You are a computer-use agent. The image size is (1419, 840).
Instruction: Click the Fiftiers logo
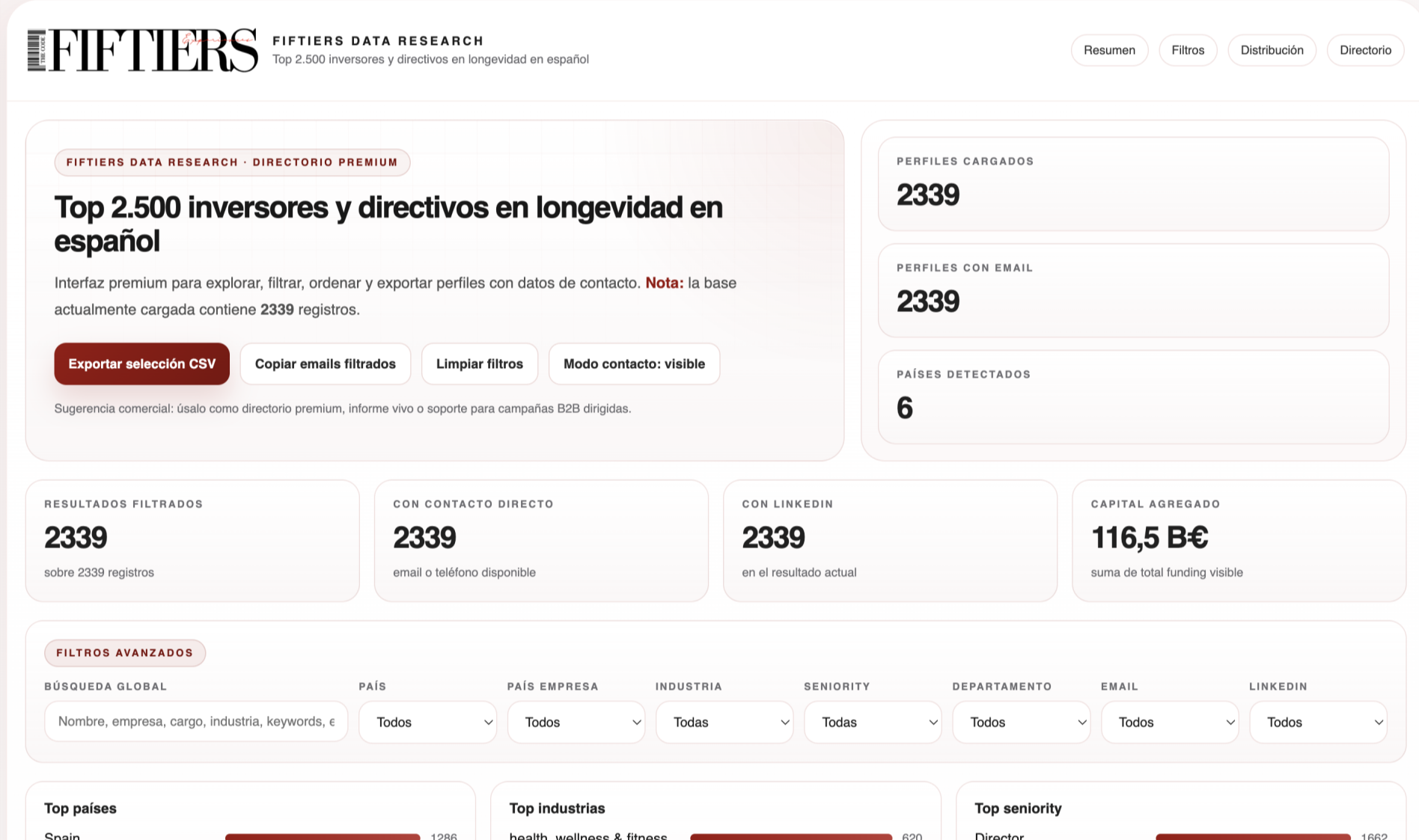pyautogui.click(x=142, y=50)
